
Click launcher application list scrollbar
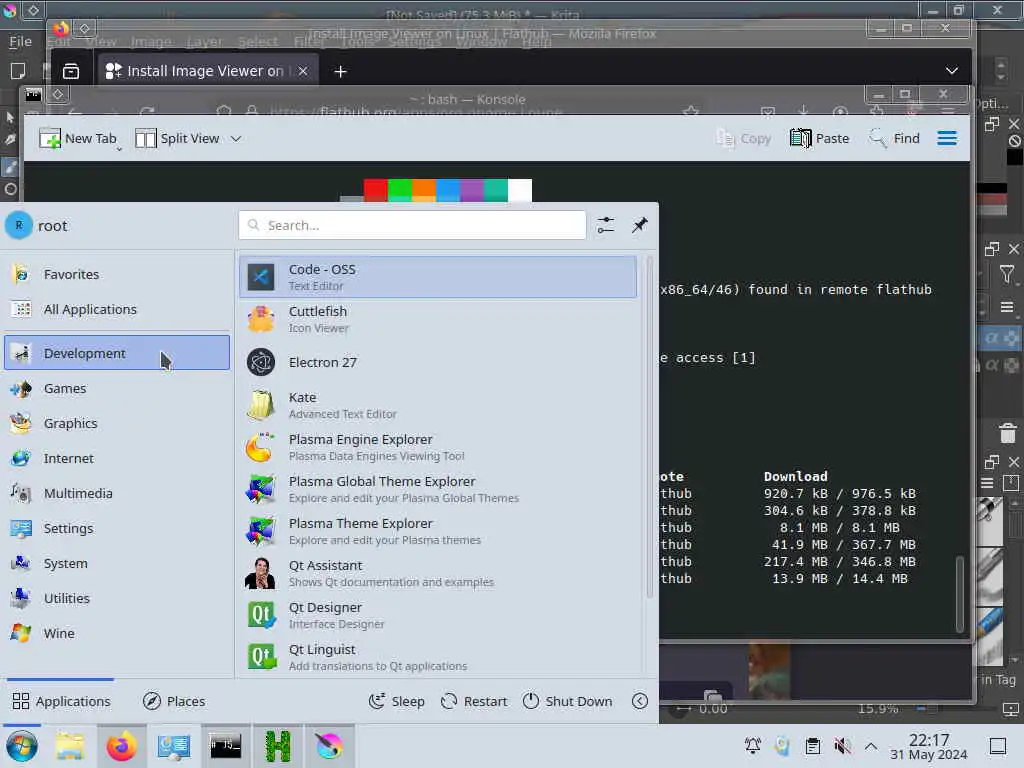649,428
